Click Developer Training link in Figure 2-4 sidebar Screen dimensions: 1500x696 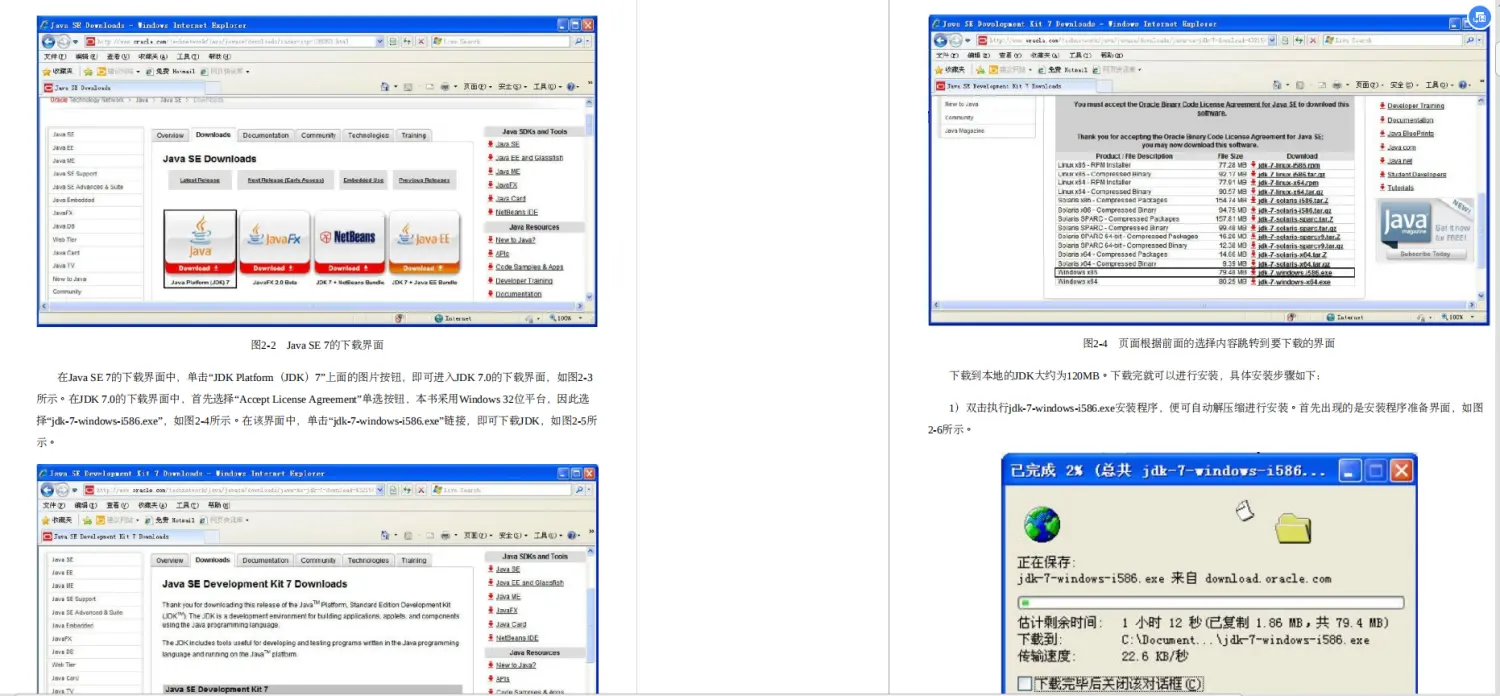coord(1415,105)
